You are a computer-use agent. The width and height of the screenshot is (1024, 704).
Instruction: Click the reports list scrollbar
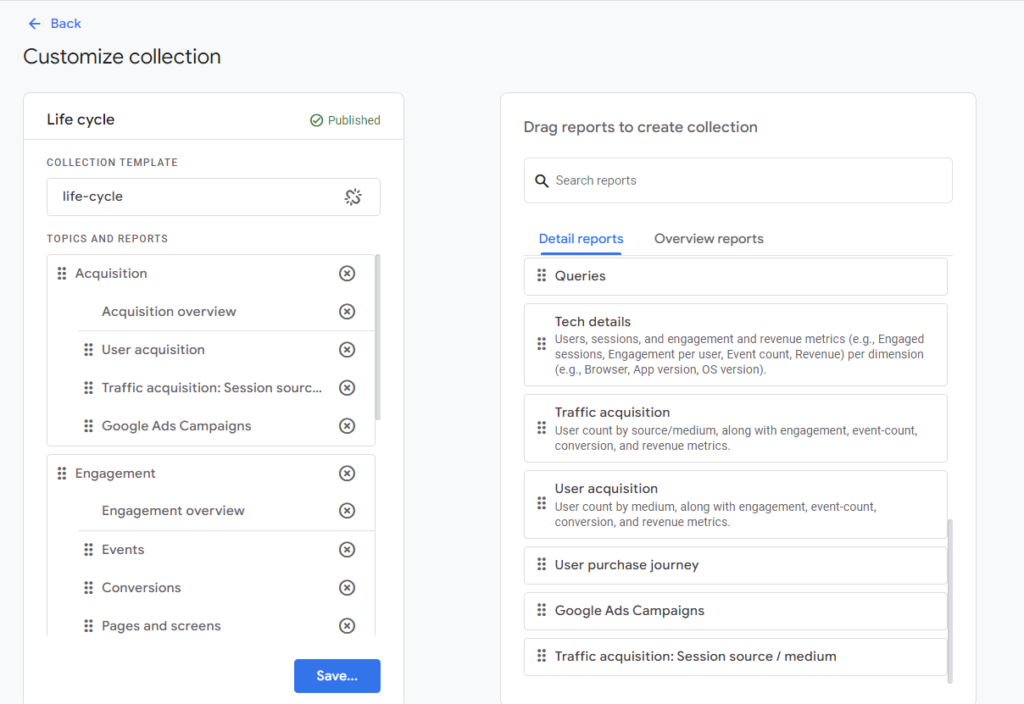(950, 601)
